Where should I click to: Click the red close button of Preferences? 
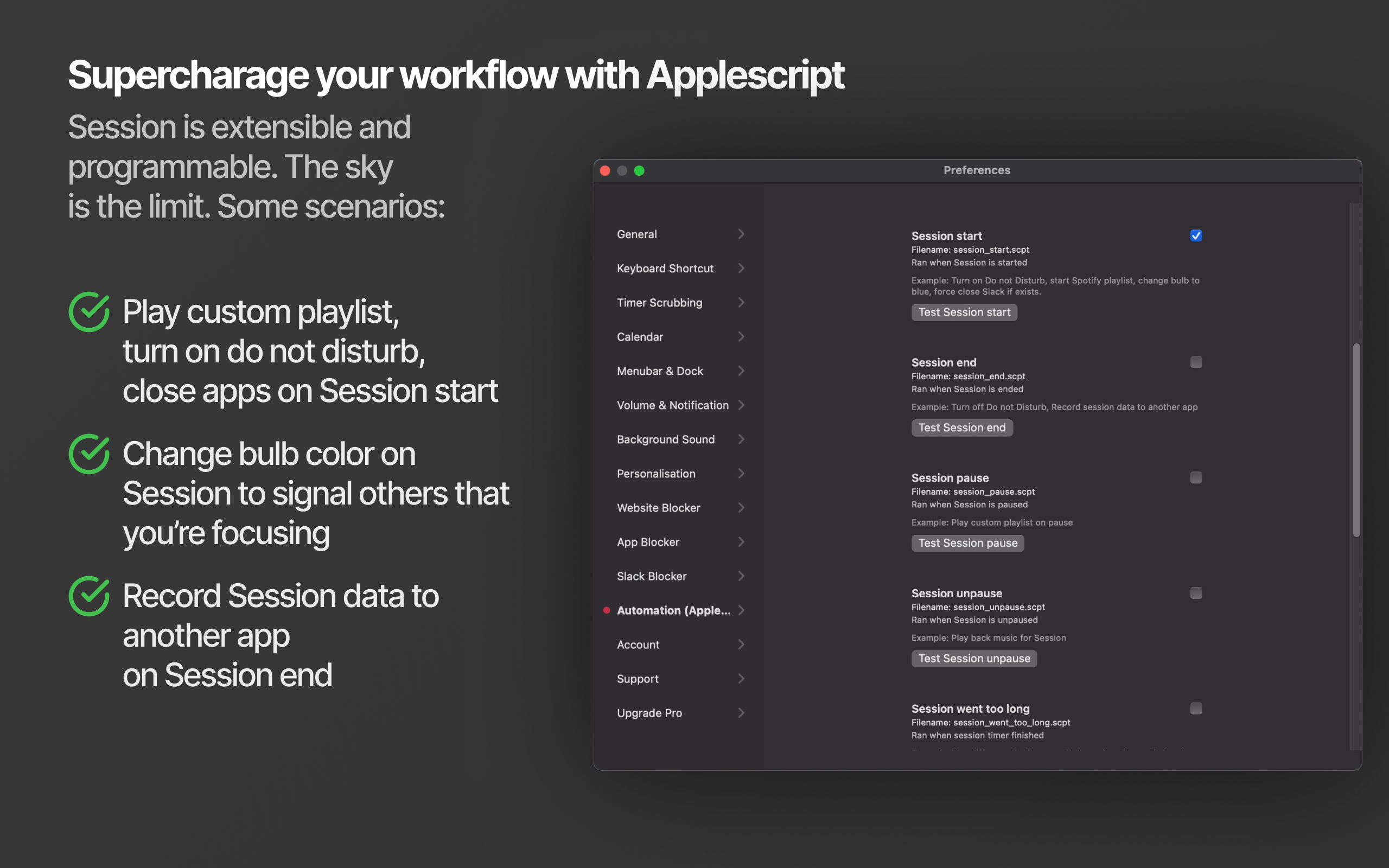[x=605, y=170]
